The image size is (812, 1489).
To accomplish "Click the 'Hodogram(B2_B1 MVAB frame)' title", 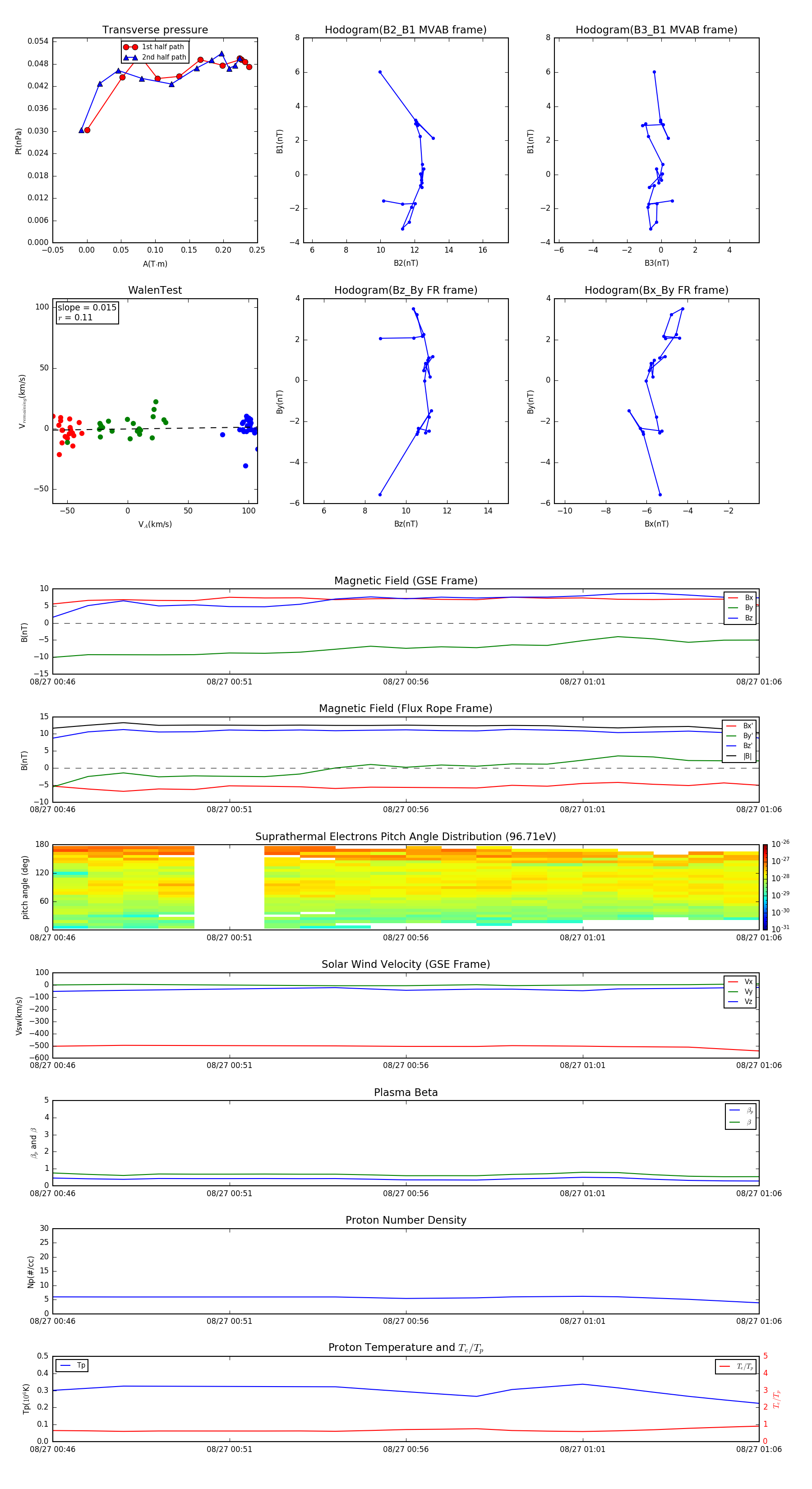I will point(406,29).
